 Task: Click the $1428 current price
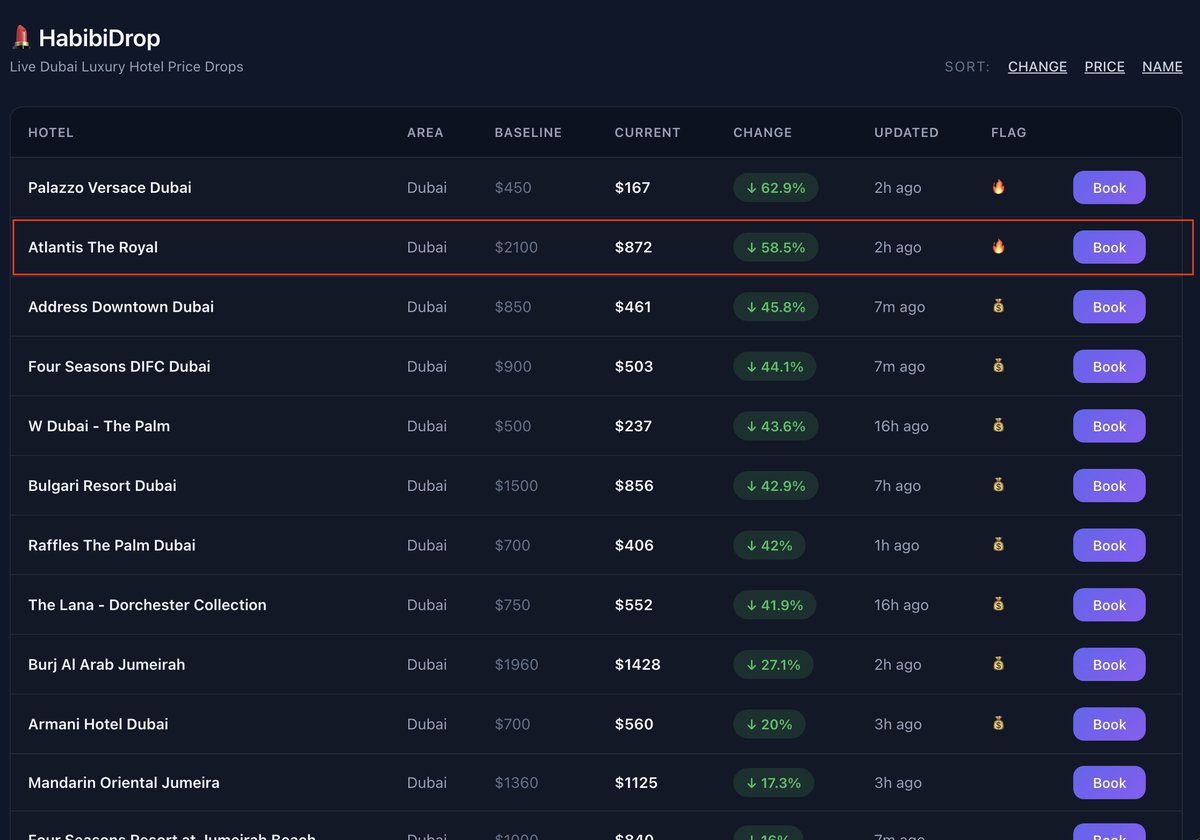pyautogui.click(x=638, y=664)
